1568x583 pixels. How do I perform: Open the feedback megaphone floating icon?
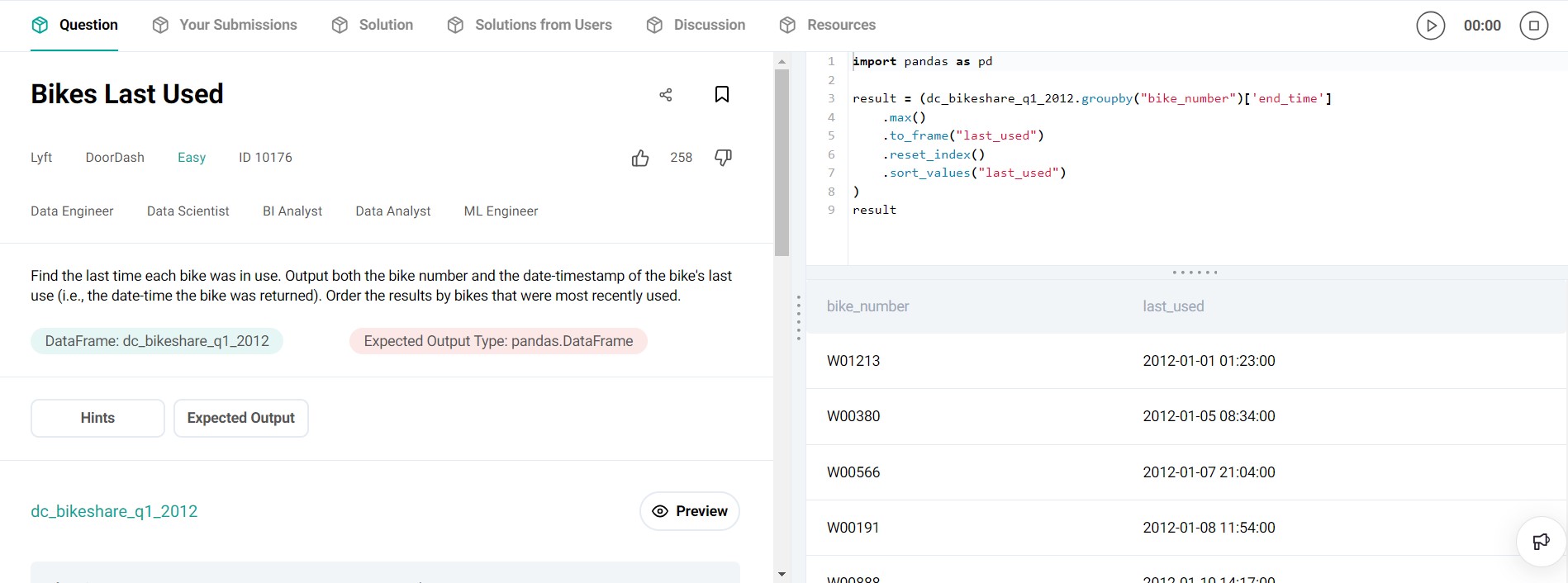click(1541, 542)
